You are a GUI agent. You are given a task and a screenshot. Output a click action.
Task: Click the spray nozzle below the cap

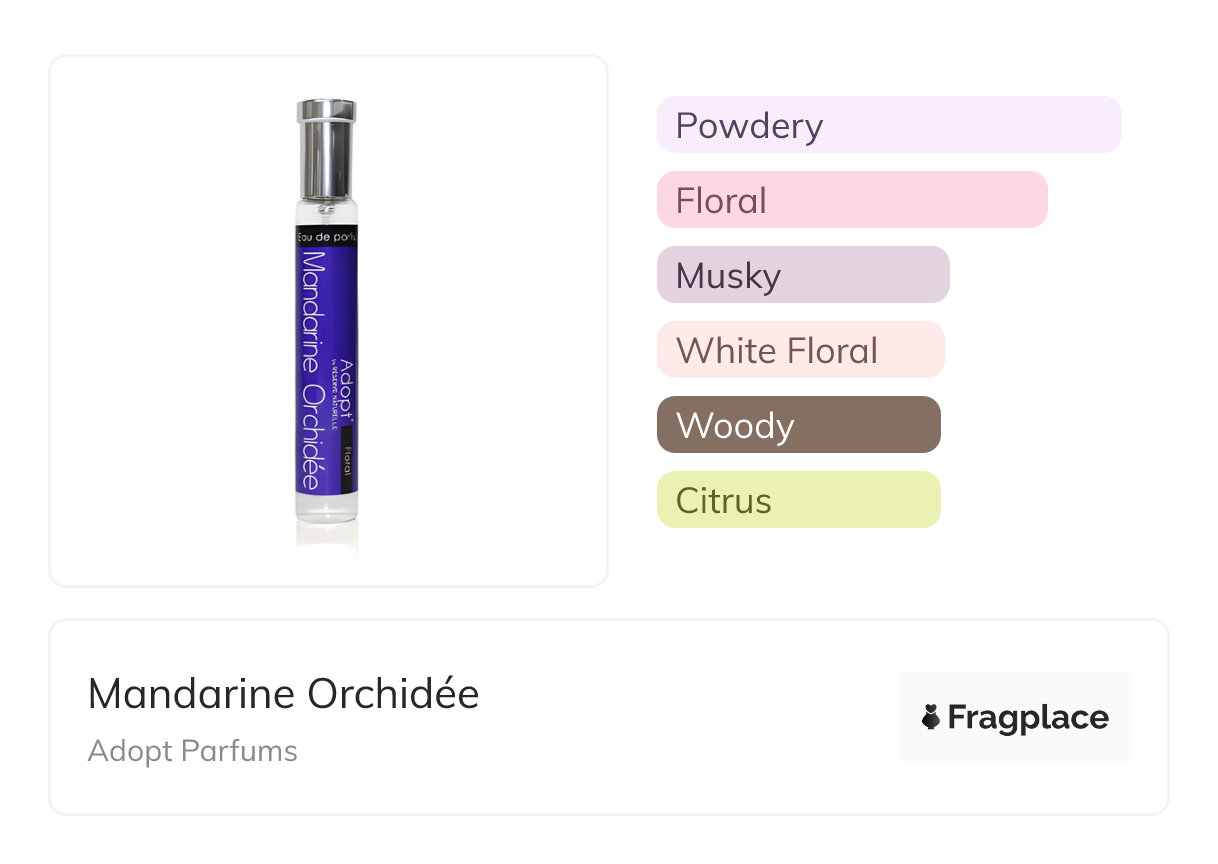pos(326,207)
